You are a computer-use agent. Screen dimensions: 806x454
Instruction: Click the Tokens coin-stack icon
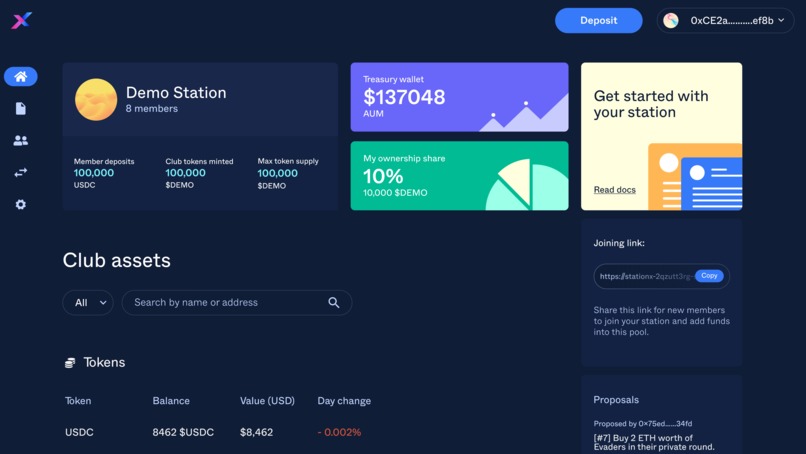tap(70, 363)
